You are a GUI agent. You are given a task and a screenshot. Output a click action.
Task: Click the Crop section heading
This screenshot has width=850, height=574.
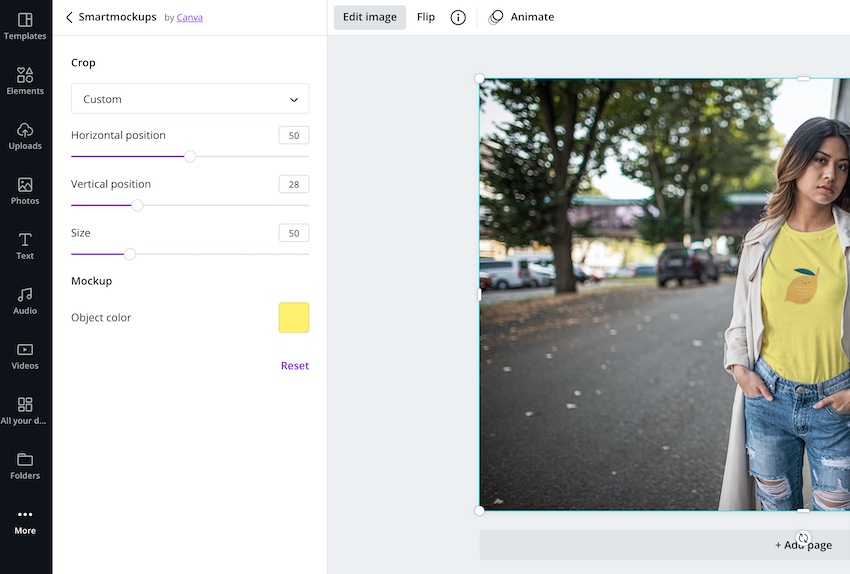83,63
